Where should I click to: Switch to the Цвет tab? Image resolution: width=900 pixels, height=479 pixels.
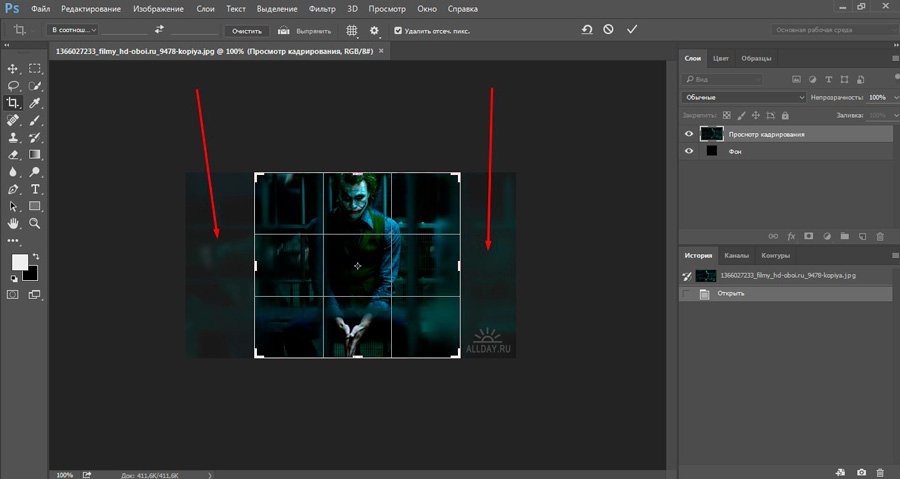click(721, 59)
